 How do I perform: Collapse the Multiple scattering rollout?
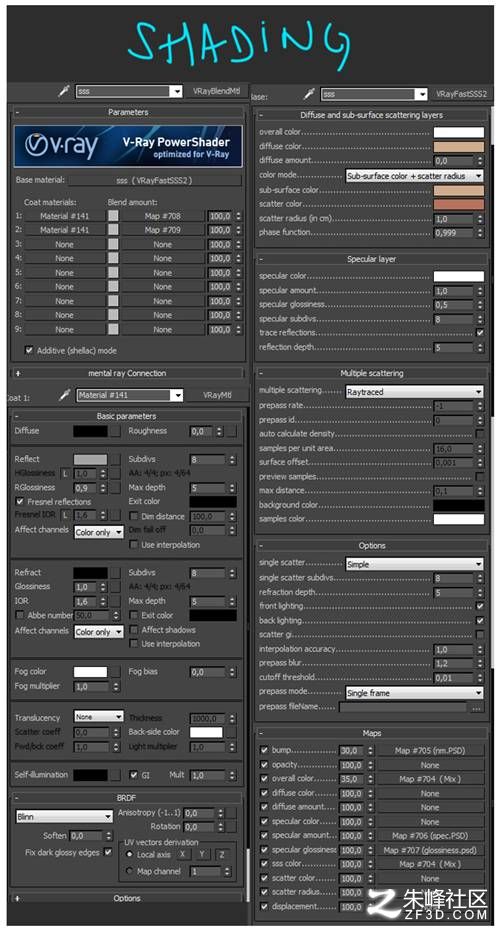(x=372, y=373)
